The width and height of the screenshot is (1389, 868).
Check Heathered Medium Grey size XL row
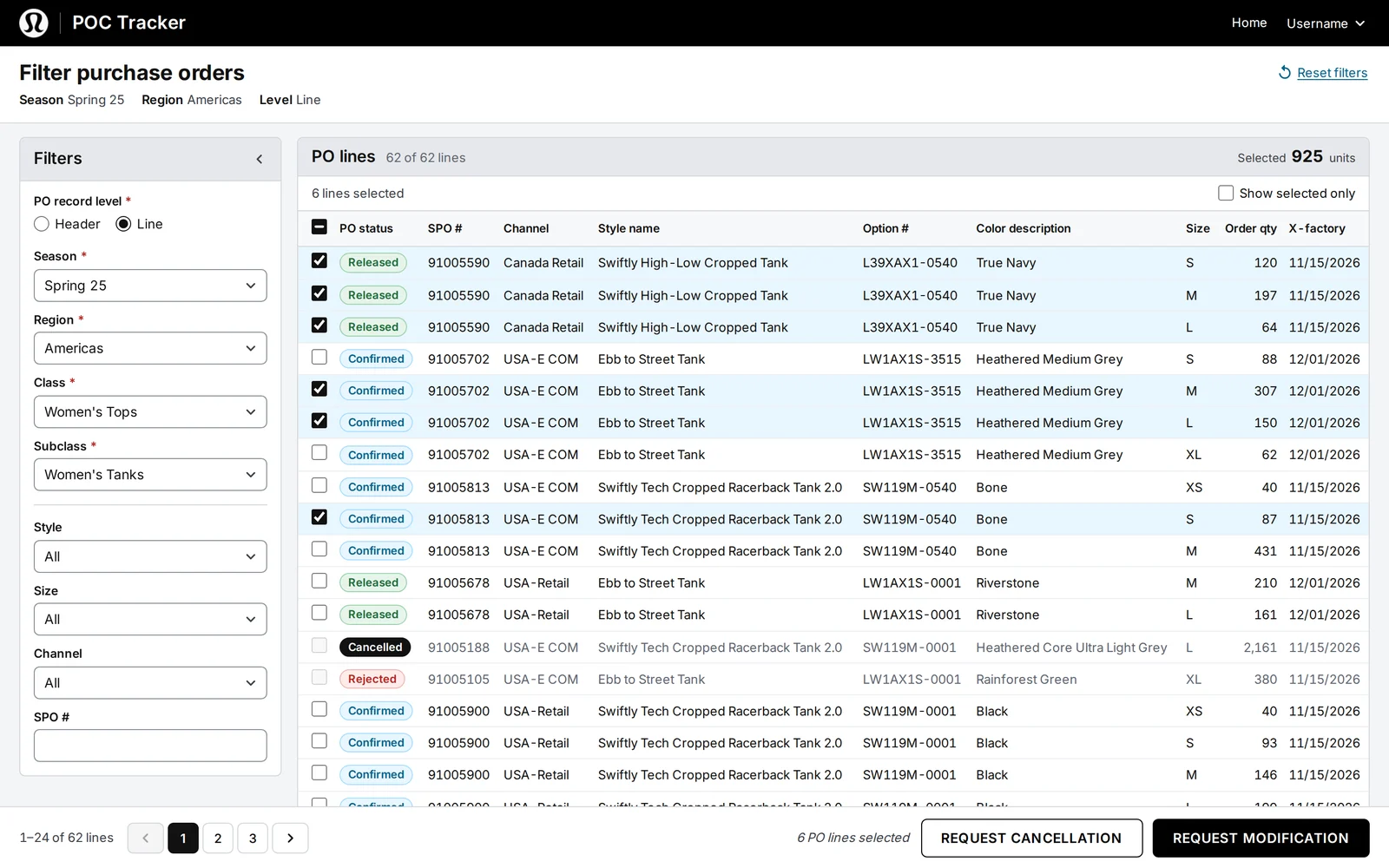pyautogui.click(x=319, y=453)
